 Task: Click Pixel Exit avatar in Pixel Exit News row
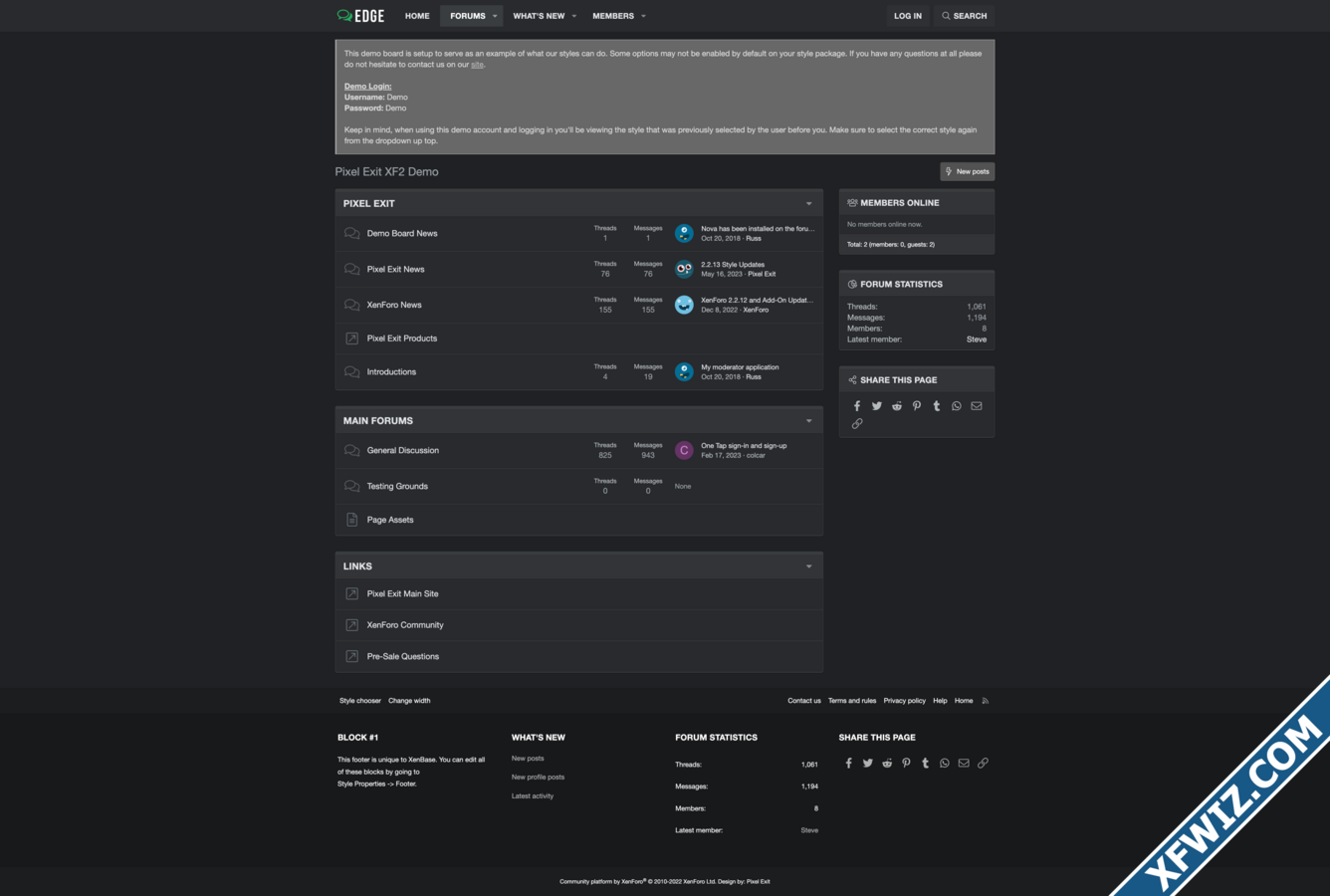click(x=684, y=269)
